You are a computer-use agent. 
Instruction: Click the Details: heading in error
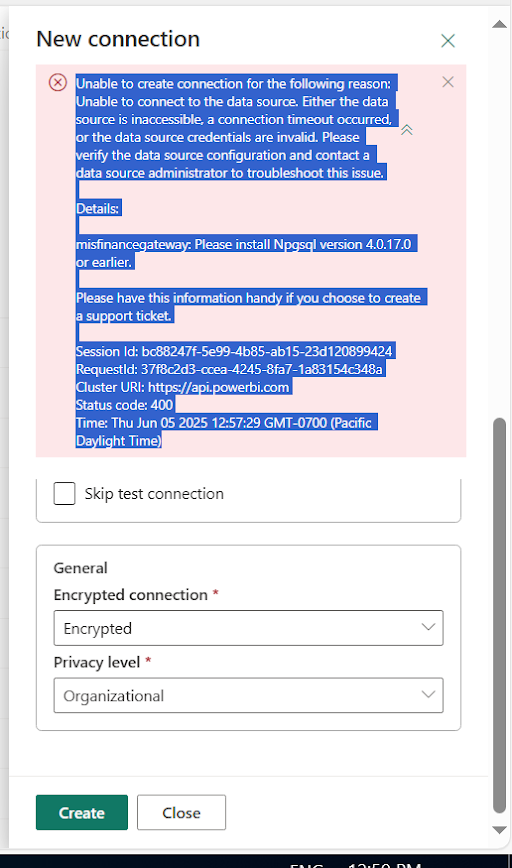click(97, 209)
